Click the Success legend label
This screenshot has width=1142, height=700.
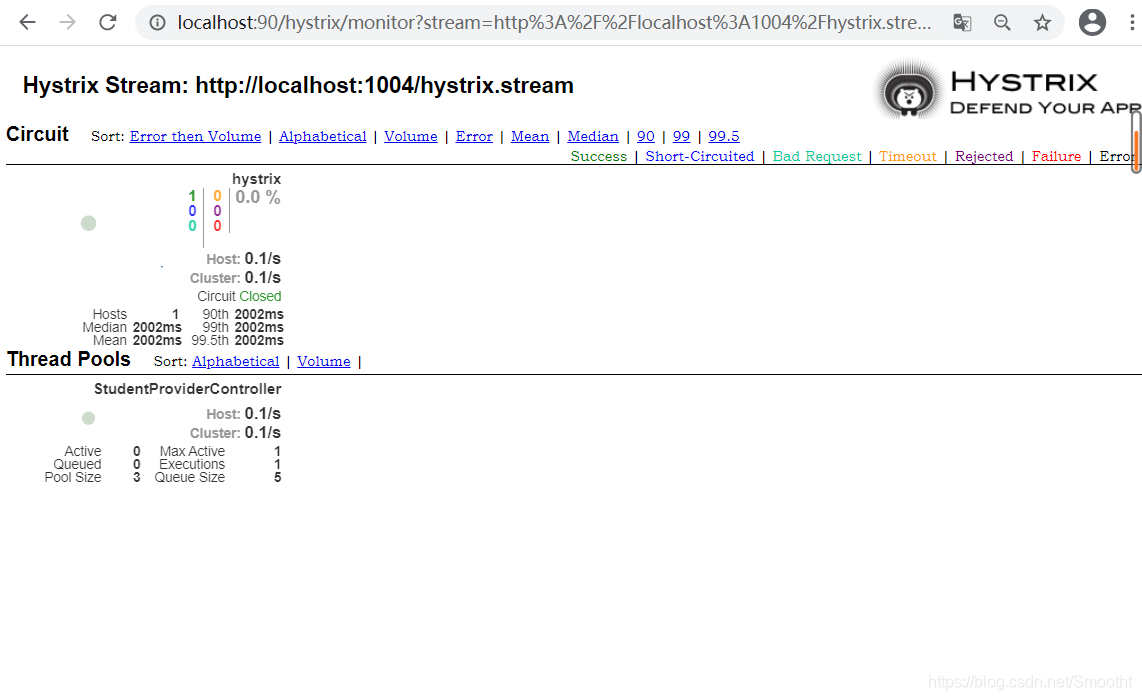(x=599, y=156)
